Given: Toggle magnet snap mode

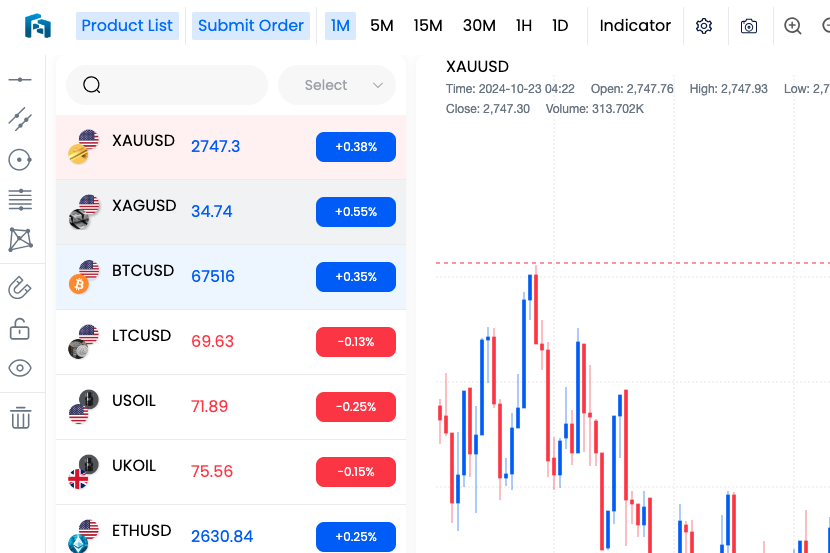Looking at the screenshot, I should (20, 288).
